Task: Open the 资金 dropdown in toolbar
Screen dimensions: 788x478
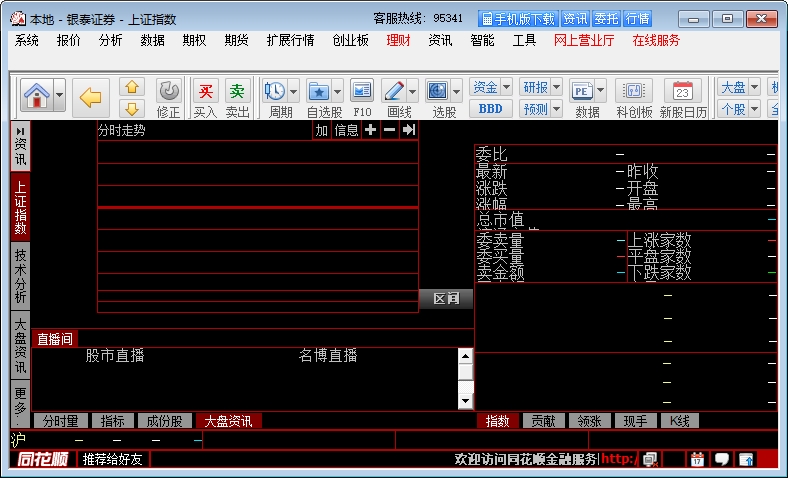Action: pos(491,87)
